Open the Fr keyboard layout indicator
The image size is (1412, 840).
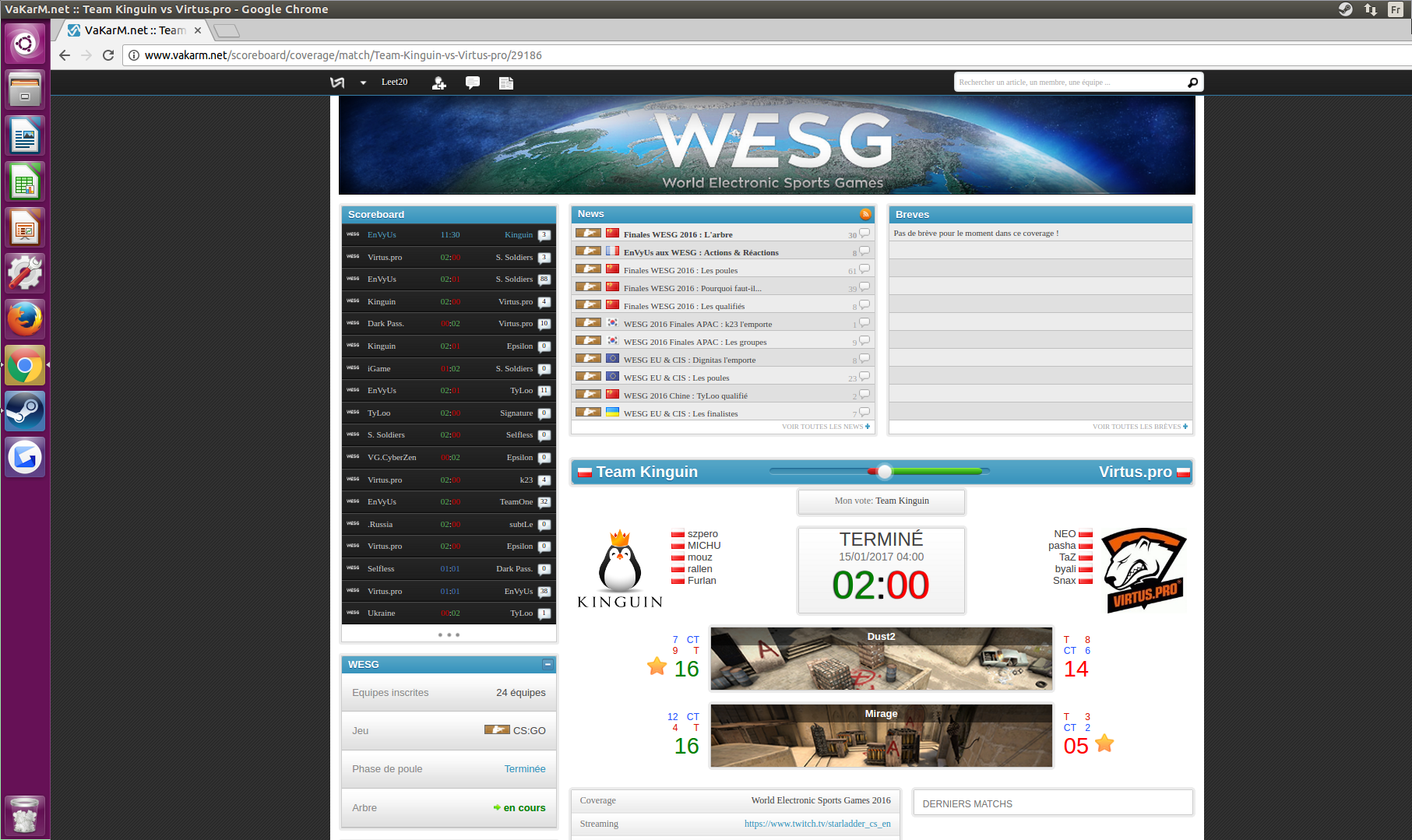pyautogui.click(x=1396, y=9)
